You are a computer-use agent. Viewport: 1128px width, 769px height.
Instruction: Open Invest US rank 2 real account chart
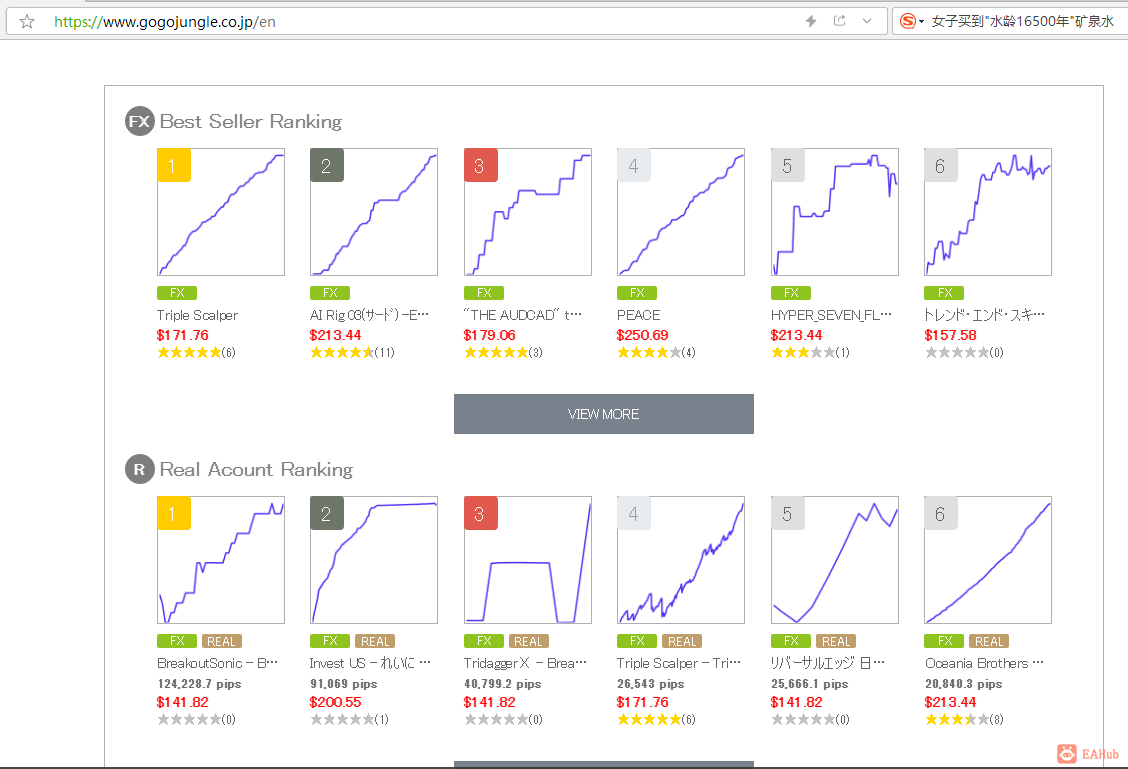[x=373, y=560]
